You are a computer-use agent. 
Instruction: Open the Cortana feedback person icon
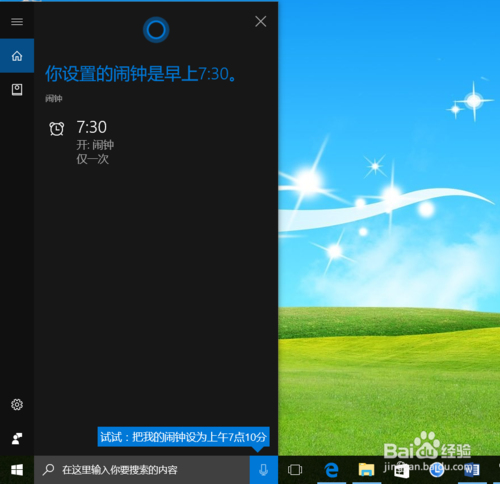[x=17, y=438]
